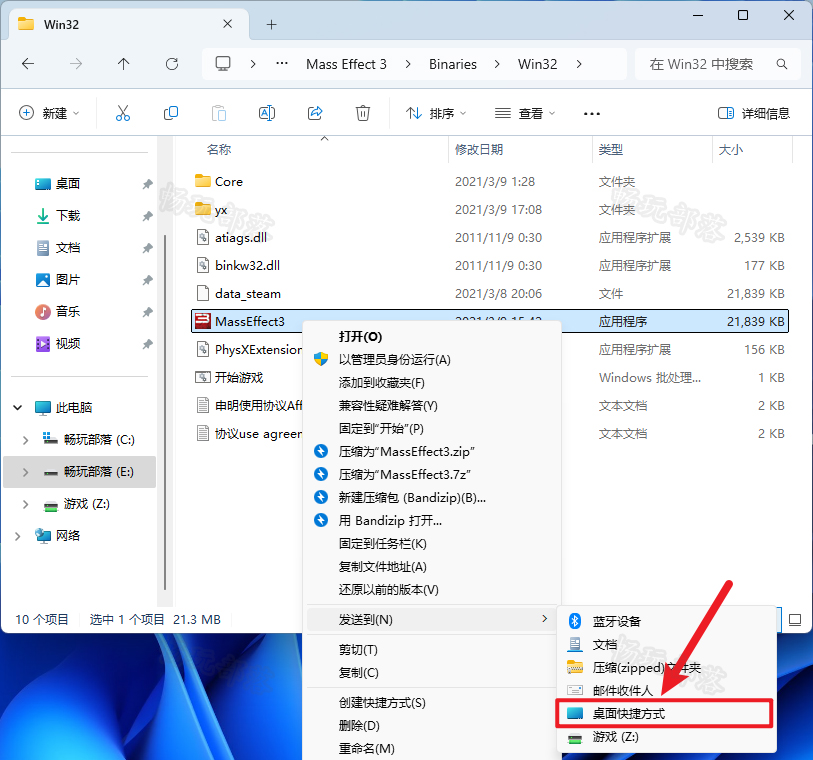Click the Share icon in toolbar
Screen dimensions: 813x760
[x=315, y=113]
